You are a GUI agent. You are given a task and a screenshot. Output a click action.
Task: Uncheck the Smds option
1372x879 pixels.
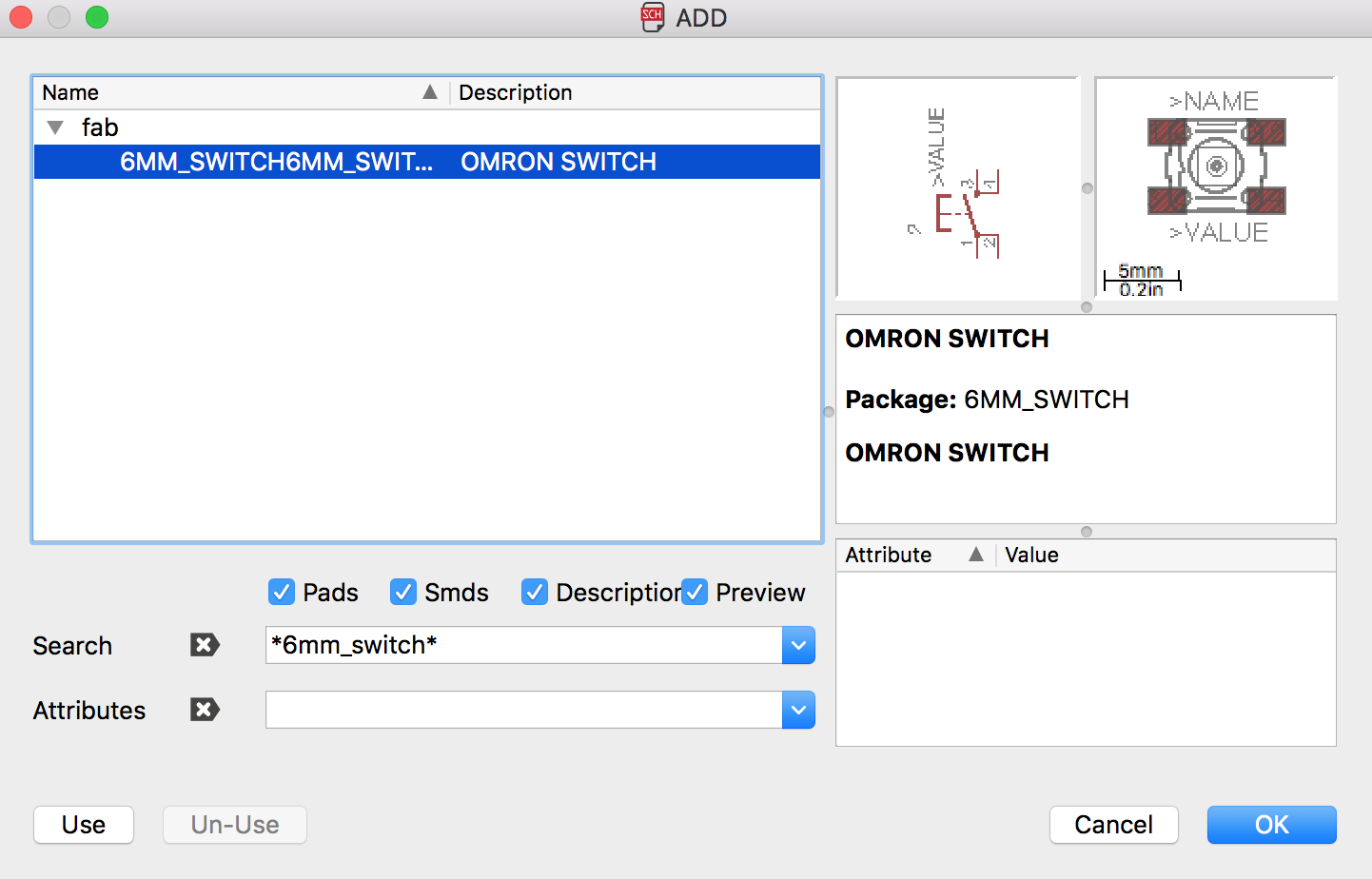[403, 592]
